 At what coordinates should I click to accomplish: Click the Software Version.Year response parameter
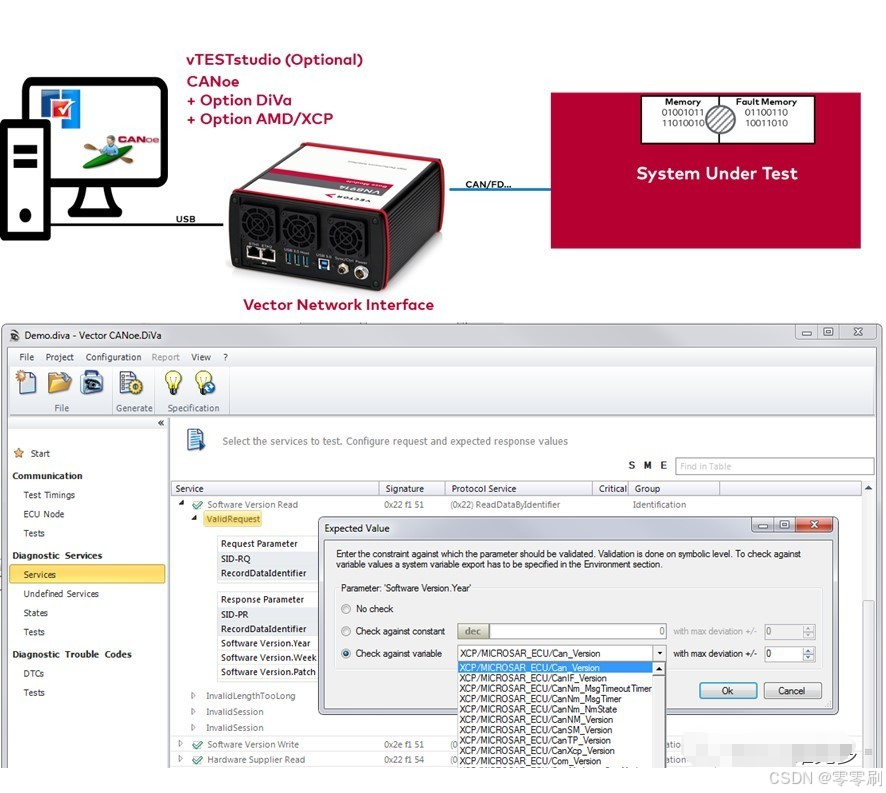(x=266, y=643)
